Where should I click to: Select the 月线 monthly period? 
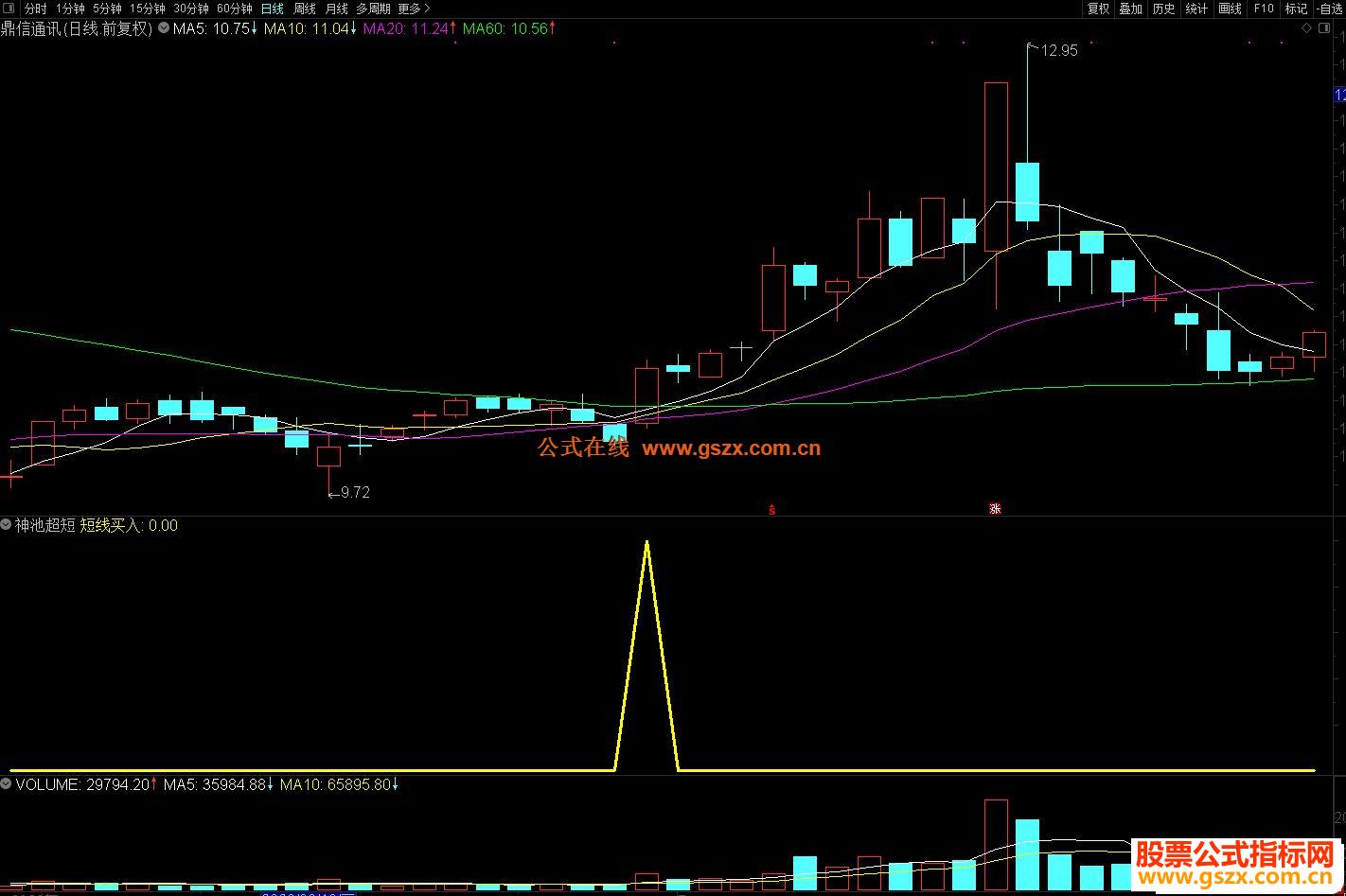[x=336, y=9]
